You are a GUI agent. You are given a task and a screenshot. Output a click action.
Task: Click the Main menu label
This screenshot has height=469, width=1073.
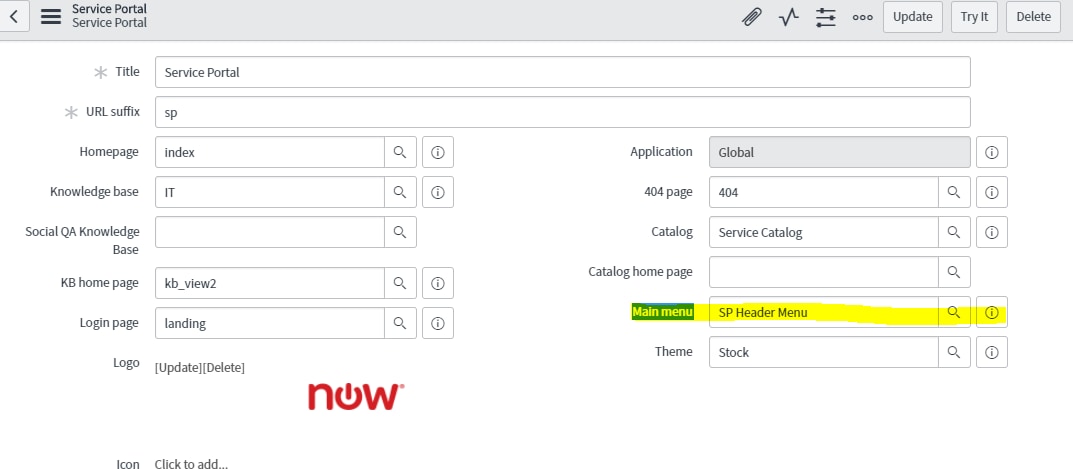point(662,312)
